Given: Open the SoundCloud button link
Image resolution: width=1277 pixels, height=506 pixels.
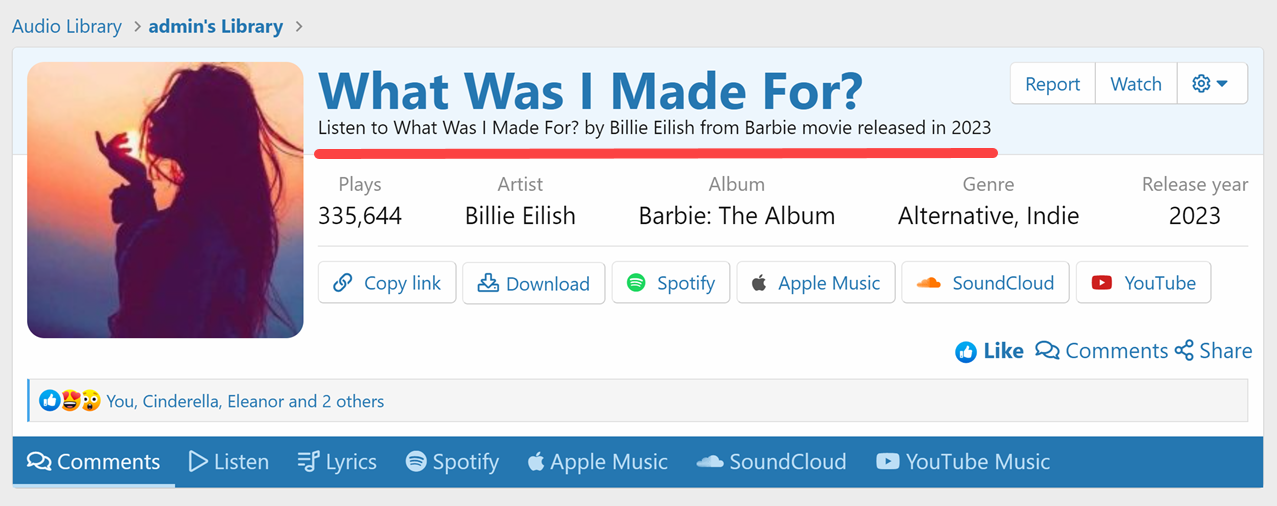Looking at the screenshot, I should click(985, 283).
